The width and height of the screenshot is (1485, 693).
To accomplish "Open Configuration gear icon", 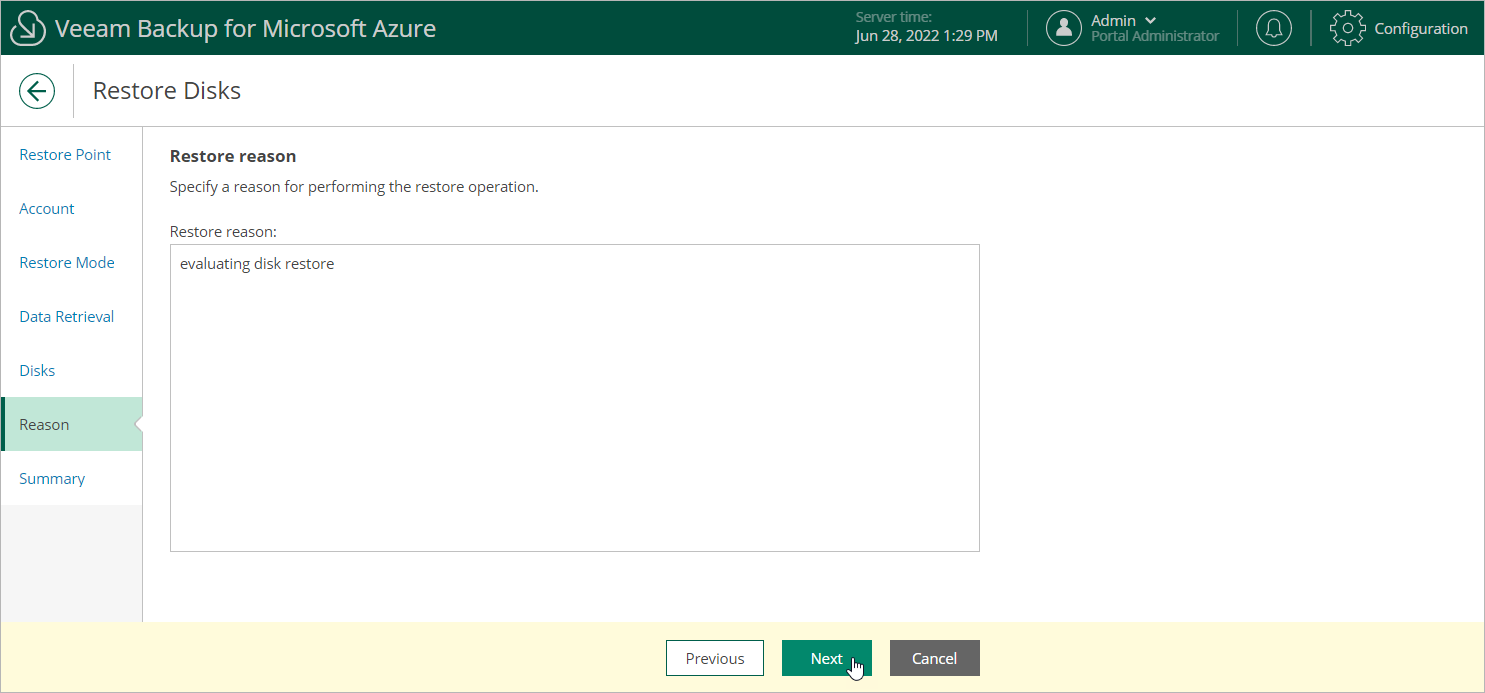I will [1348, 28].
